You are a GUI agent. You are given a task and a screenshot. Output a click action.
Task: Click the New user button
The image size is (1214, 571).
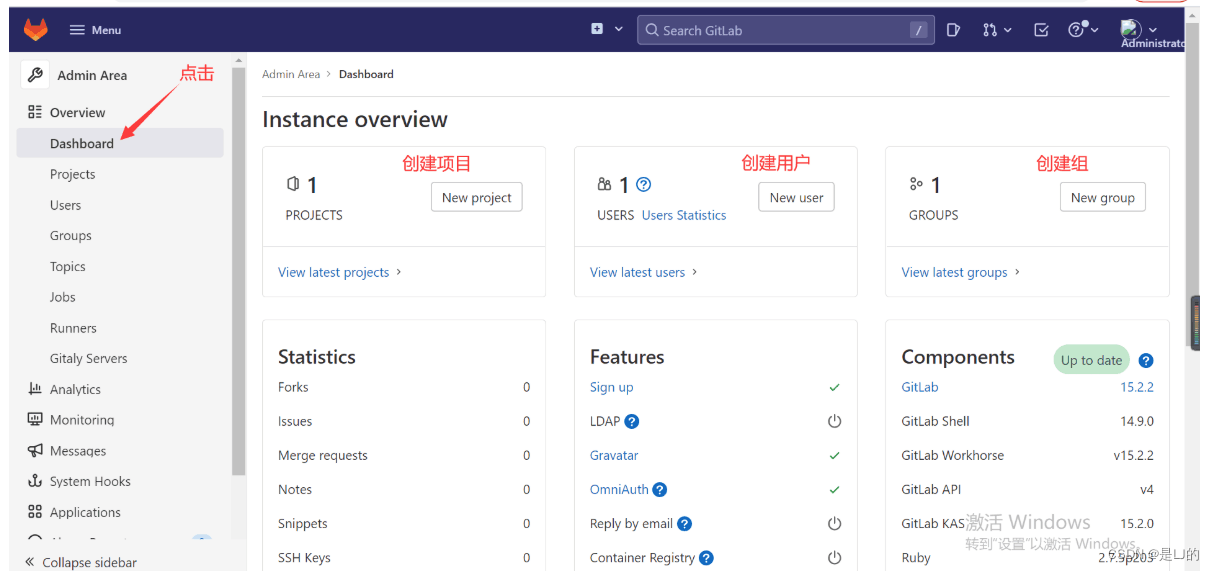pos(796,197)
